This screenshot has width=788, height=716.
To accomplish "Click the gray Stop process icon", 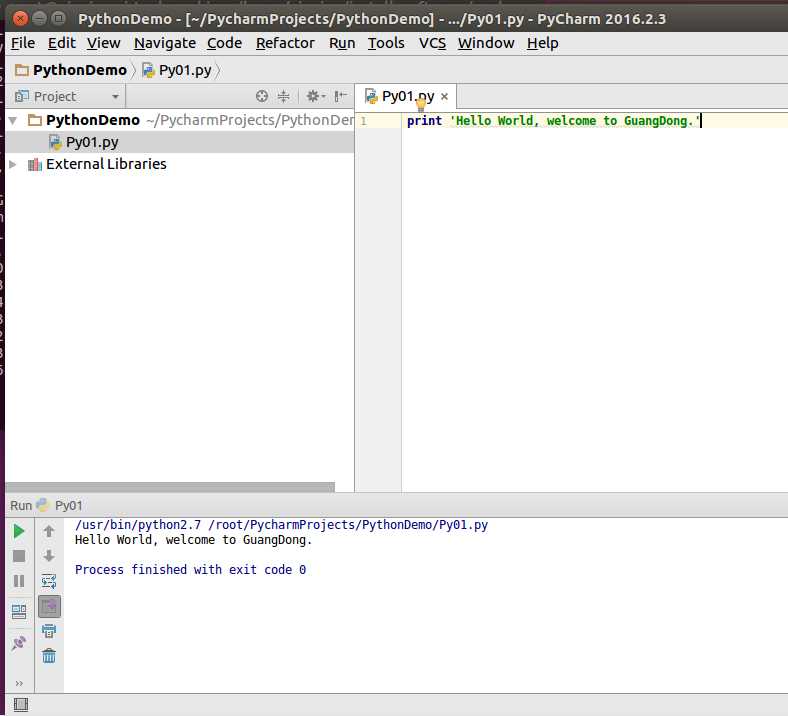I will [19, 556].
